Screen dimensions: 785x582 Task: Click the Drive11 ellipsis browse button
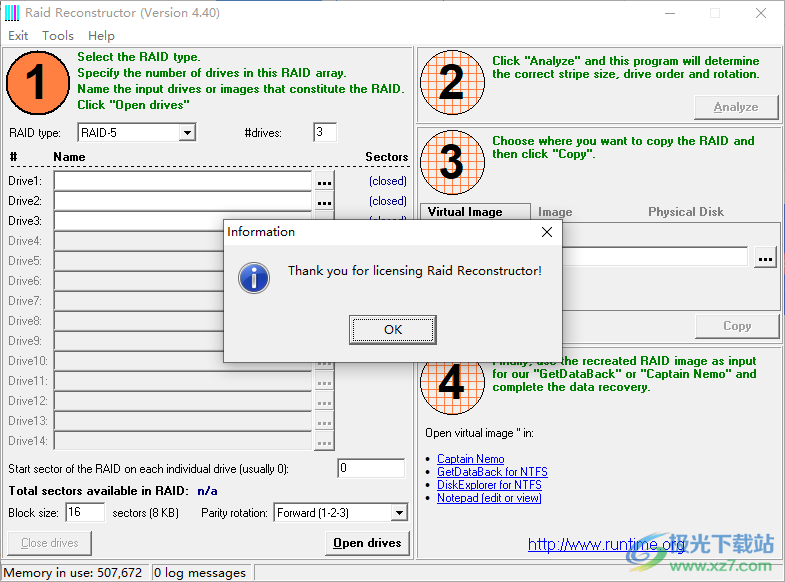tap(324, 382)
